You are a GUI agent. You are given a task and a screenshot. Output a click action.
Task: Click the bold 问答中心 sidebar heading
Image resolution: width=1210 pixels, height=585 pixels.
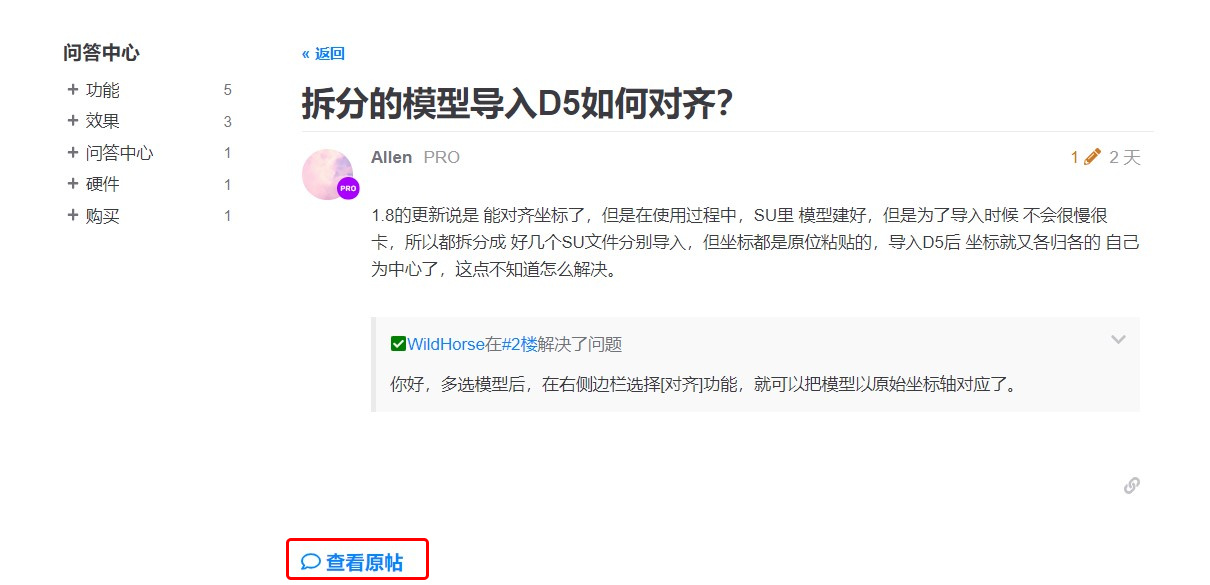[101, 53]
